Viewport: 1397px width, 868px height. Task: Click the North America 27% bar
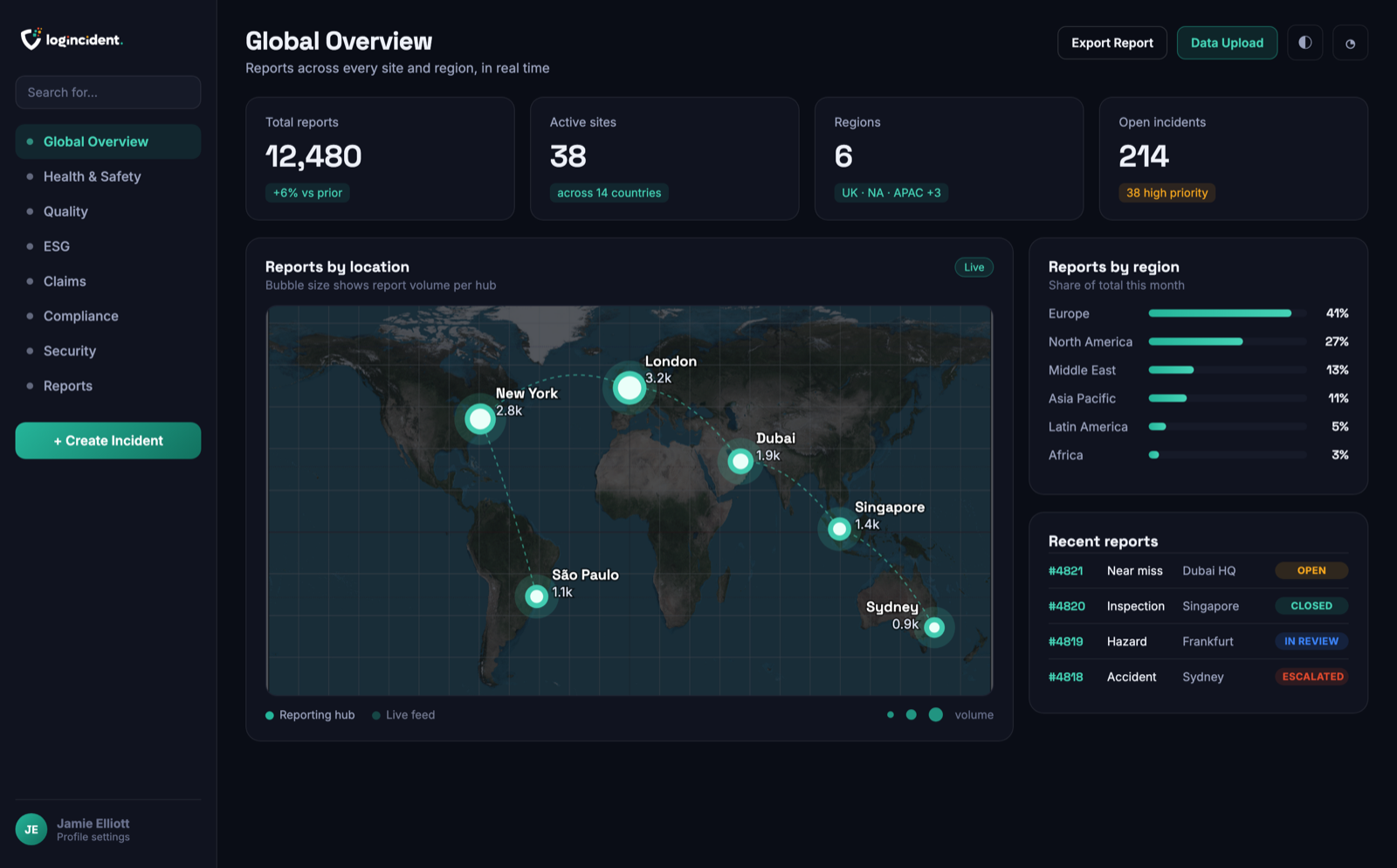click(x=1228, y=341)
